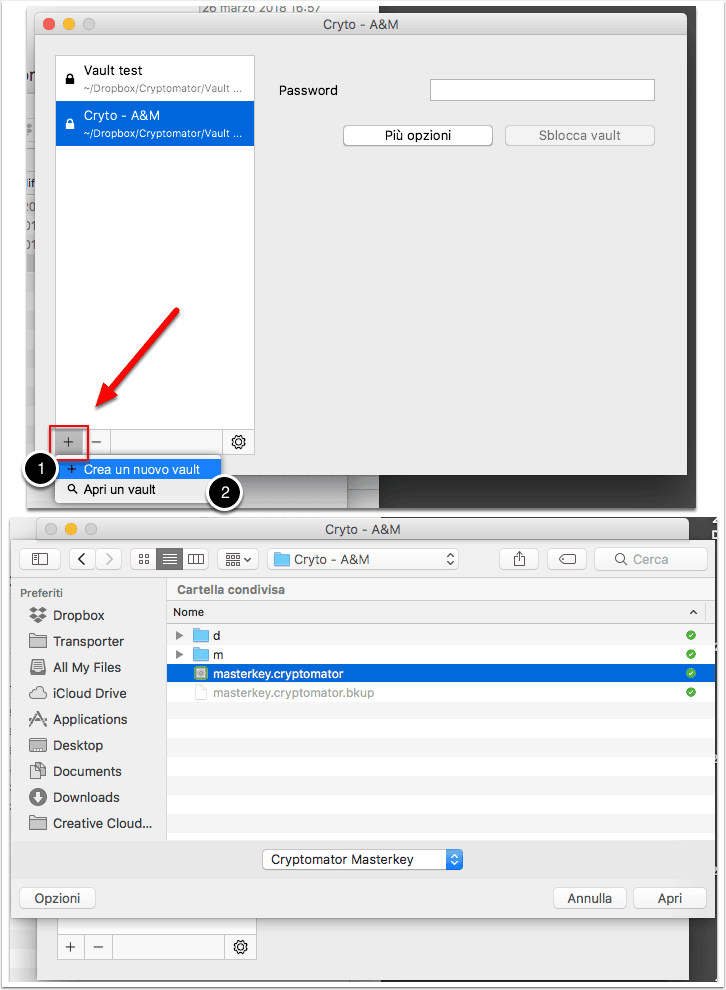Click 'Annulla' to cancel the dialog

590,898
